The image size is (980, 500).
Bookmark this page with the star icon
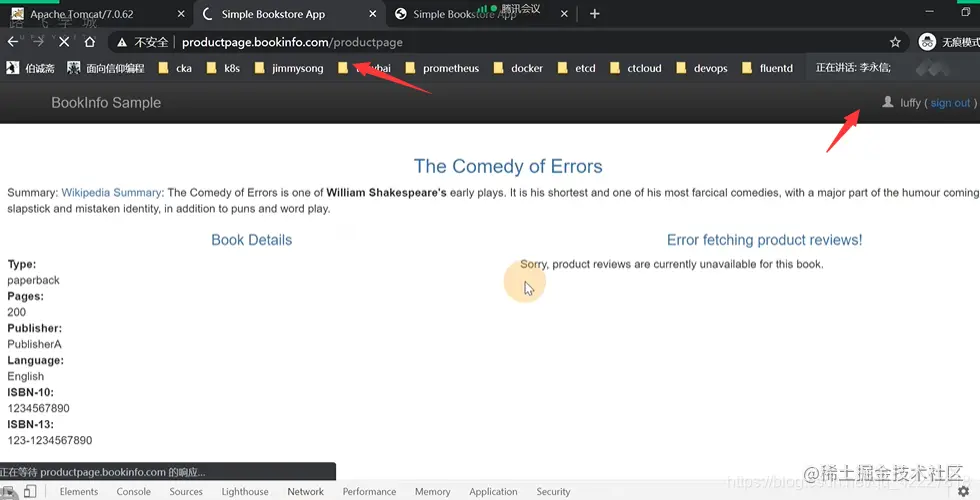[895, 42]
